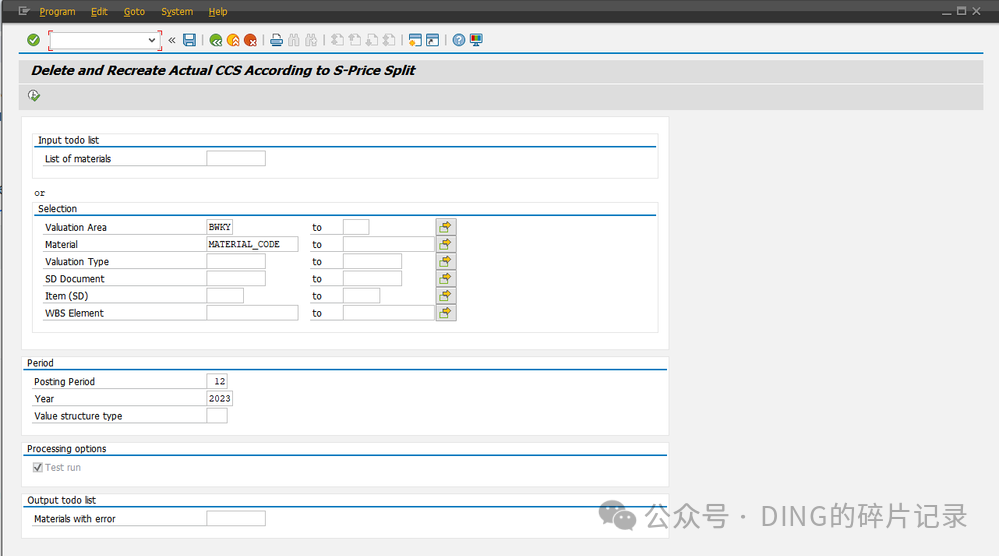Click the 'Materials with error' label text
Screen dimensions: 999x556
[75, 519]
